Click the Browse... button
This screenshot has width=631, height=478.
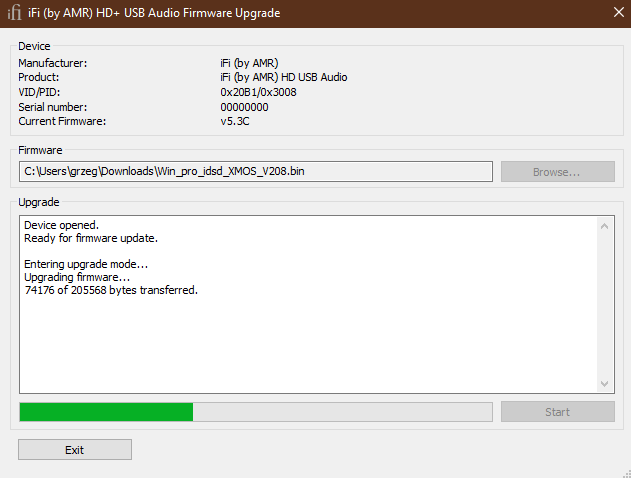pos(557,172)
